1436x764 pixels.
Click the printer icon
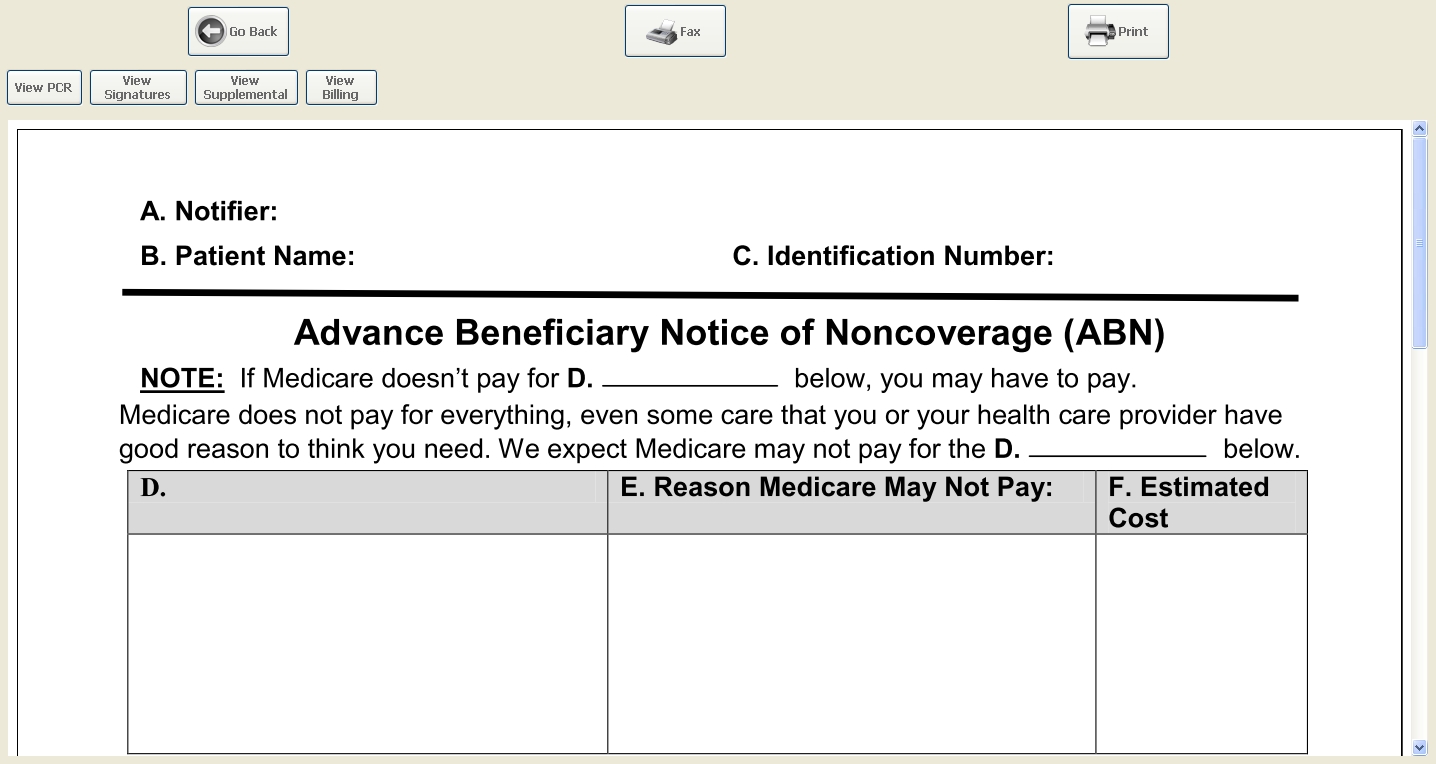click(1100, 31)
